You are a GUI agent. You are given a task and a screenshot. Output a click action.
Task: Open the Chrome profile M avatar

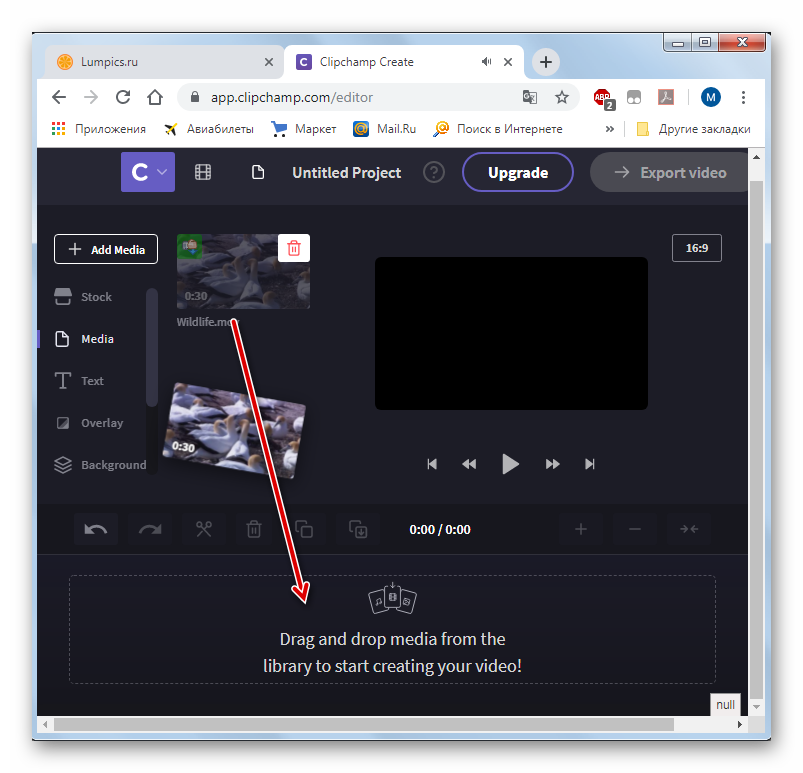tap(710, 97)
